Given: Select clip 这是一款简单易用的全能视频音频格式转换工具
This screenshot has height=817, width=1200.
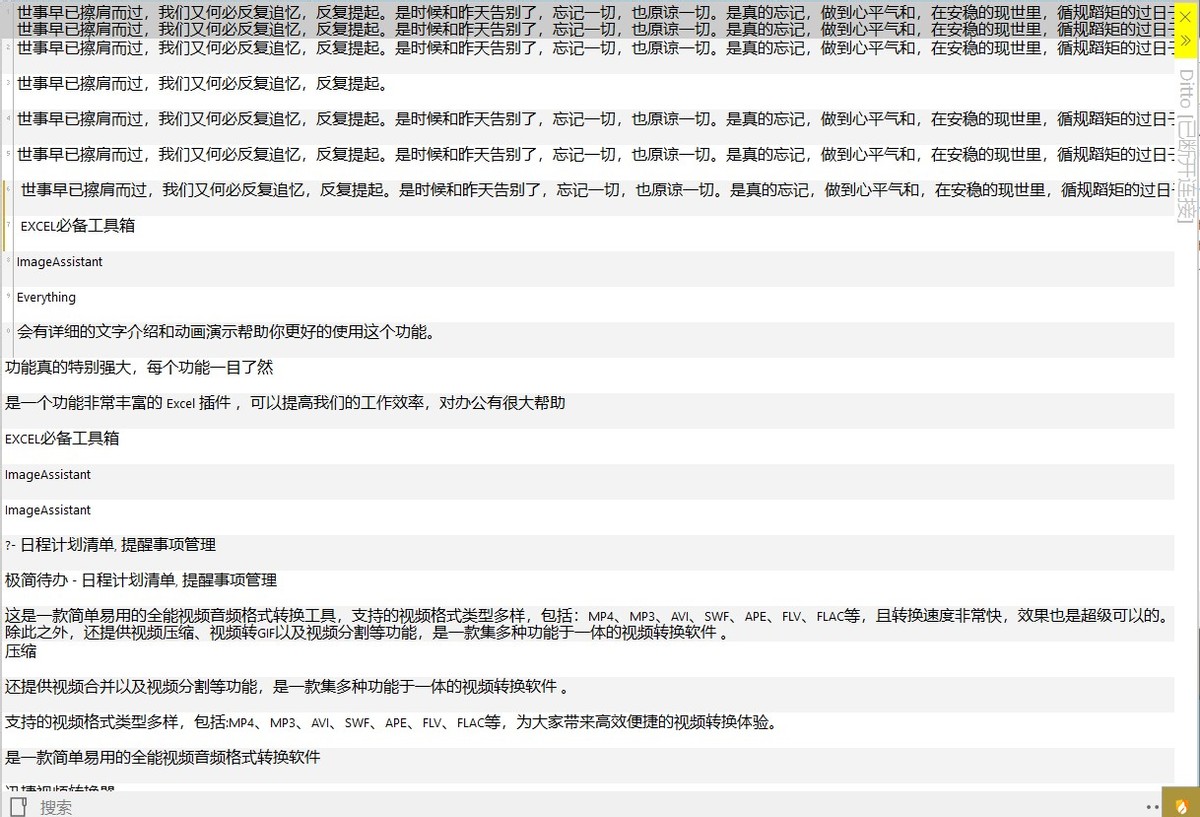Looking at the screenshot, I should [587, 624].
